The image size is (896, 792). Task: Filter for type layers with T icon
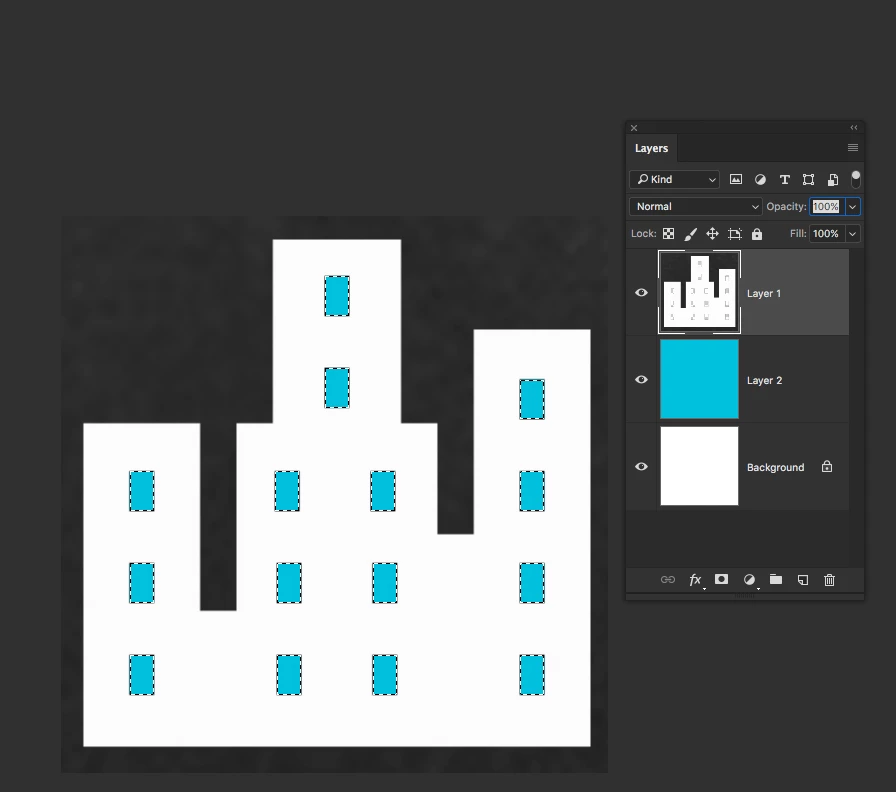(785, 179)
